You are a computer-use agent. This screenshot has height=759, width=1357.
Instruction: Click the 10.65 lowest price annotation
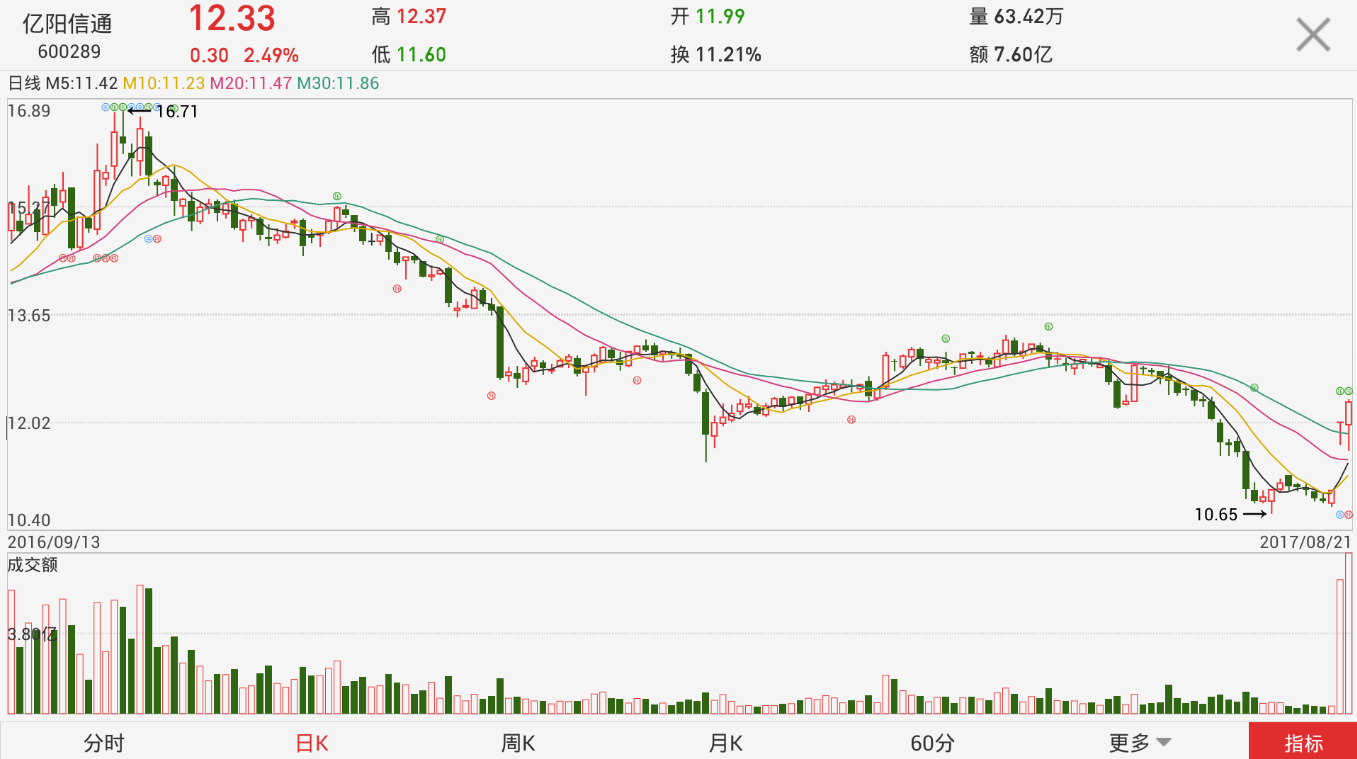[x=1216, y=515]
